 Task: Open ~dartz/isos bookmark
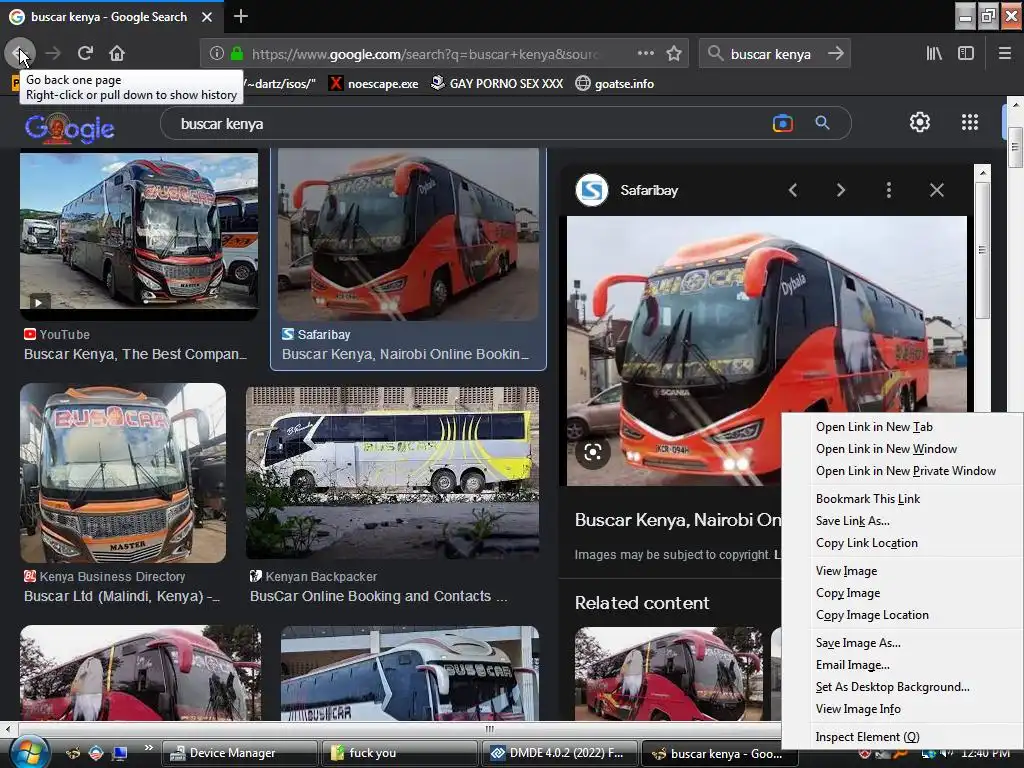click(281, 84)
